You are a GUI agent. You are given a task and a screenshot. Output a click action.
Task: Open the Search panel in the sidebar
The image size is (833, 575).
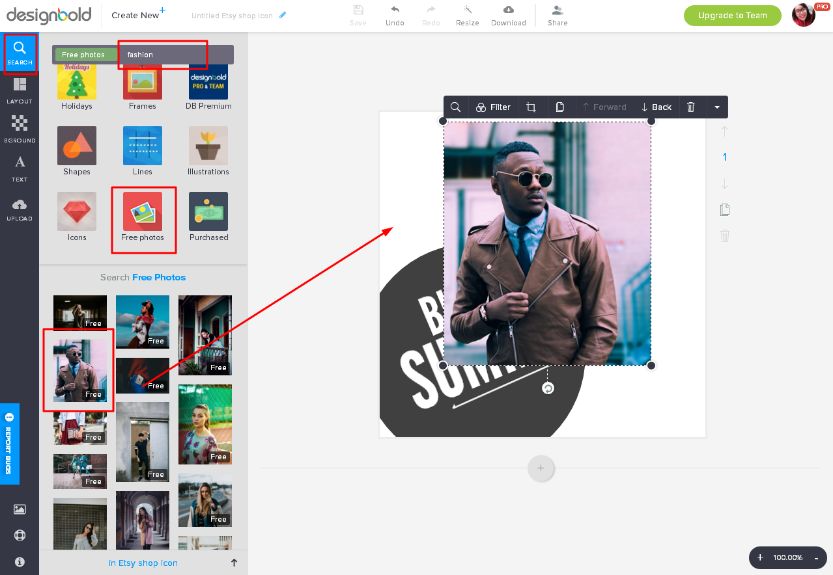point(20,53)
